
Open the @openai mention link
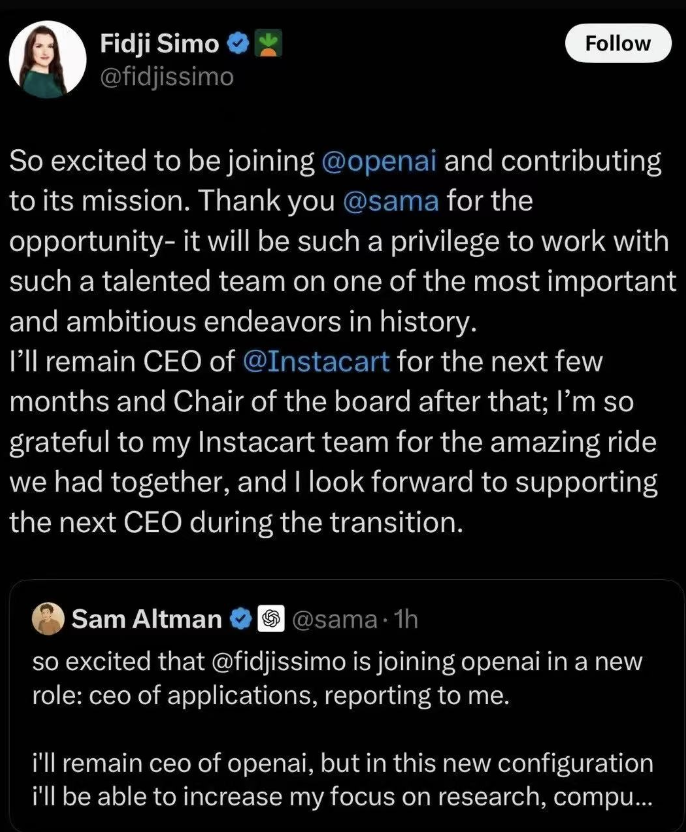click(x=384, y=161)
